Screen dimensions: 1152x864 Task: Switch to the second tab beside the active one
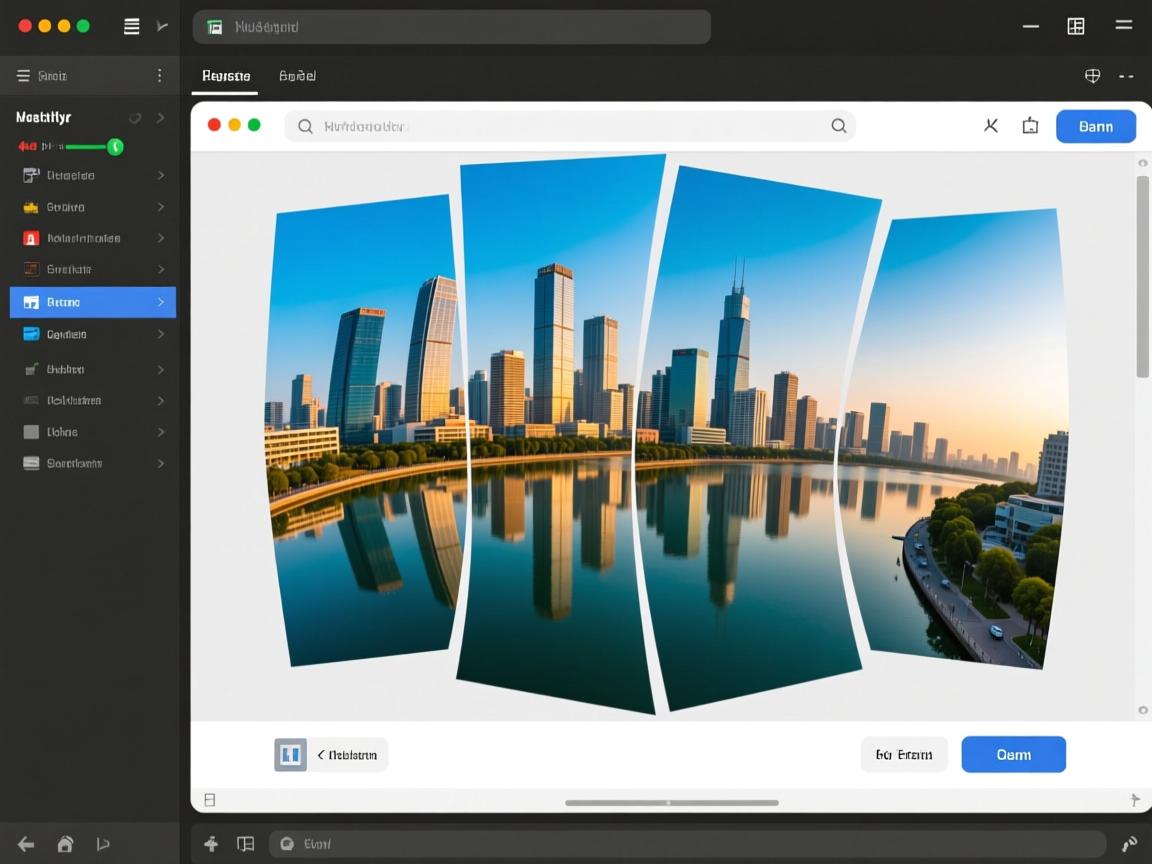(297, 76)
